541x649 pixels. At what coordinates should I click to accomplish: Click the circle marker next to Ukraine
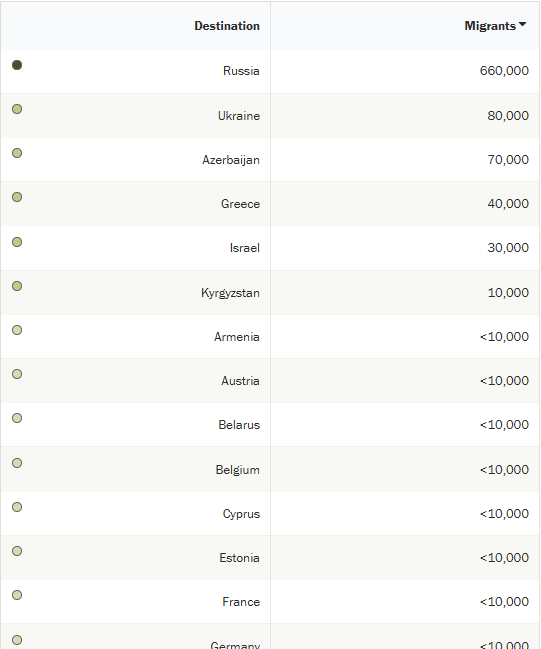(17, 109)
